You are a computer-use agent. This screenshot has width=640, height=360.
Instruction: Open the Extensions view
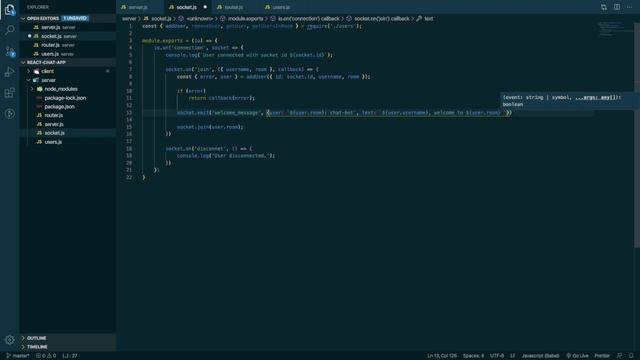tap(10, 93)
